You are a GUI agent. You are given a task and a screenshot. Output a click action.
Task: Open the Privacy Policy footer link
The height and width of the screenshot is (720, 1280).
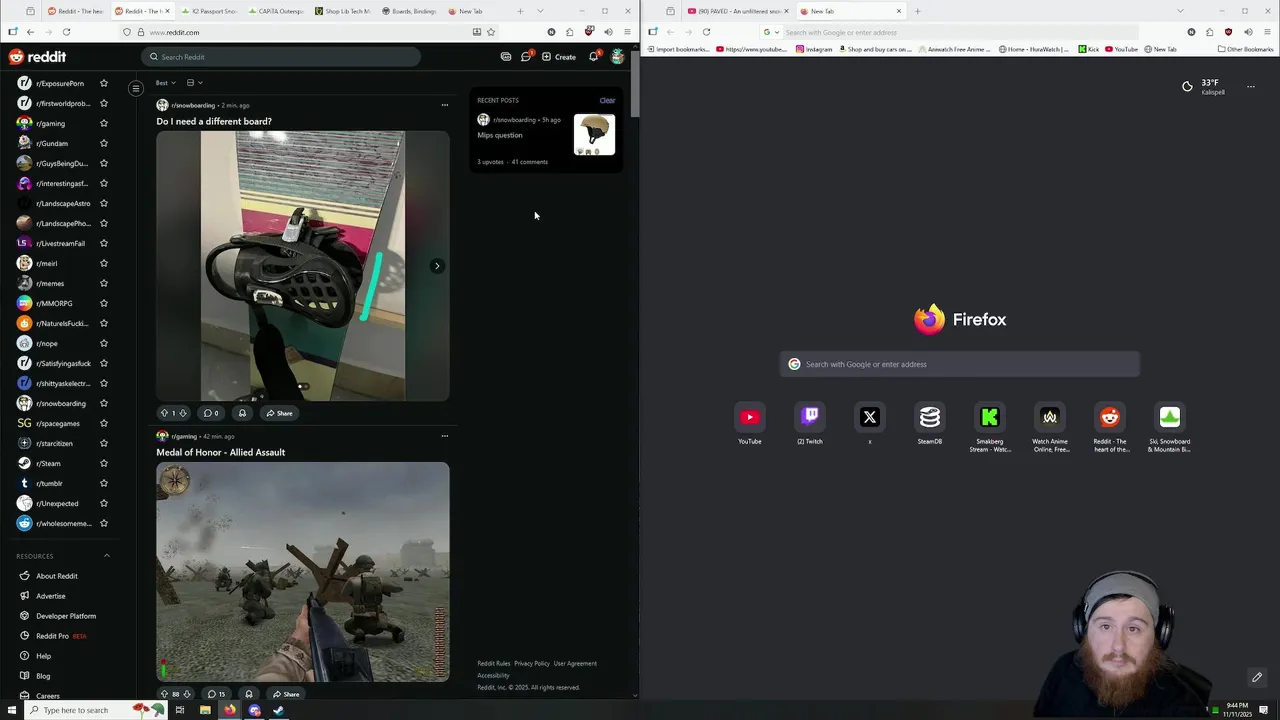click(x=532, y=664)
